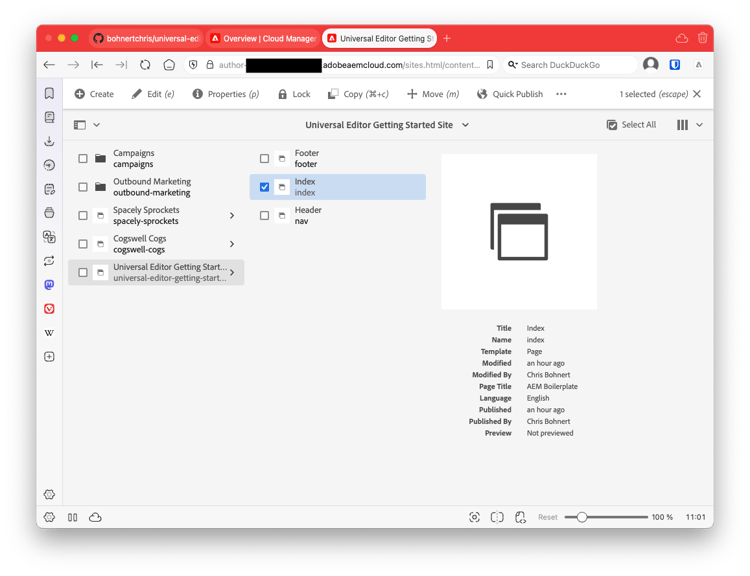The image size is (750, 576).
Task: Open the Reading List sidebar panel
Action: (49, 117)
